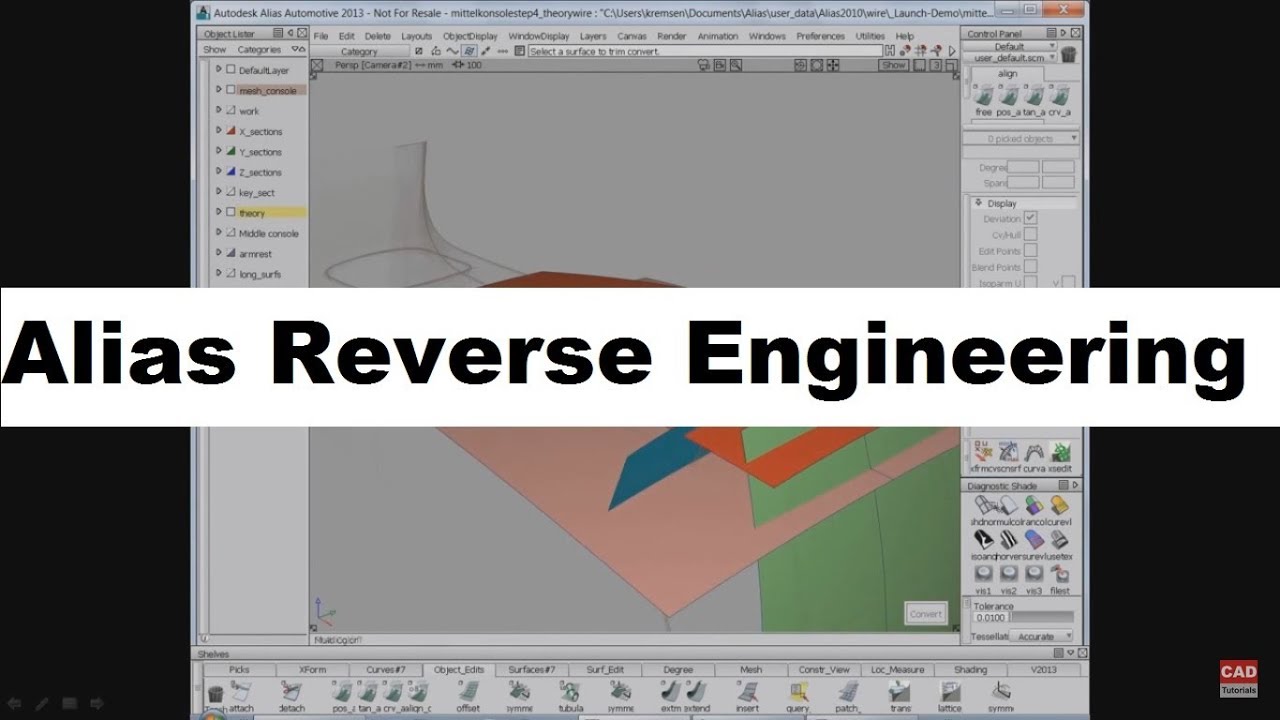The width and height of the screenshot is (1280, 720).
Task: Expand the armrest layer
Action: click(x=219, y=253)
